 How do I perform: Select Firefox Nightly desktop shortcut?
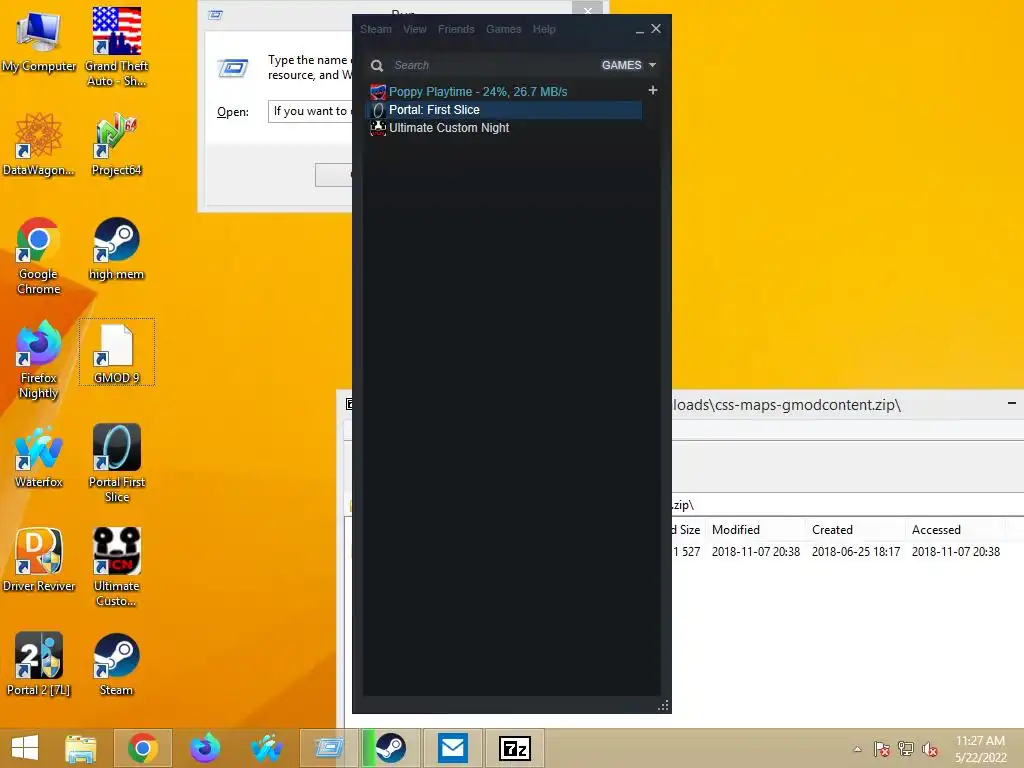(x=39, y=359)
